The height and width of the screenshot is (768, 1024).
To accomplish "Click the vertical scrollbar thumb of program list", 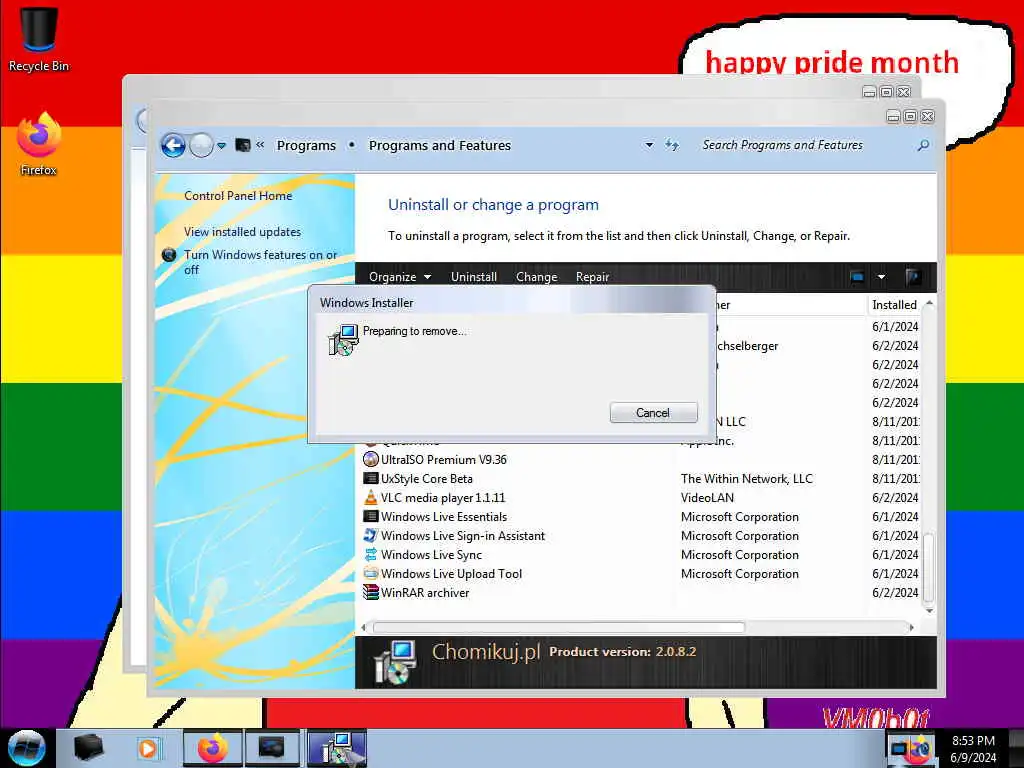I will [929, 566].
